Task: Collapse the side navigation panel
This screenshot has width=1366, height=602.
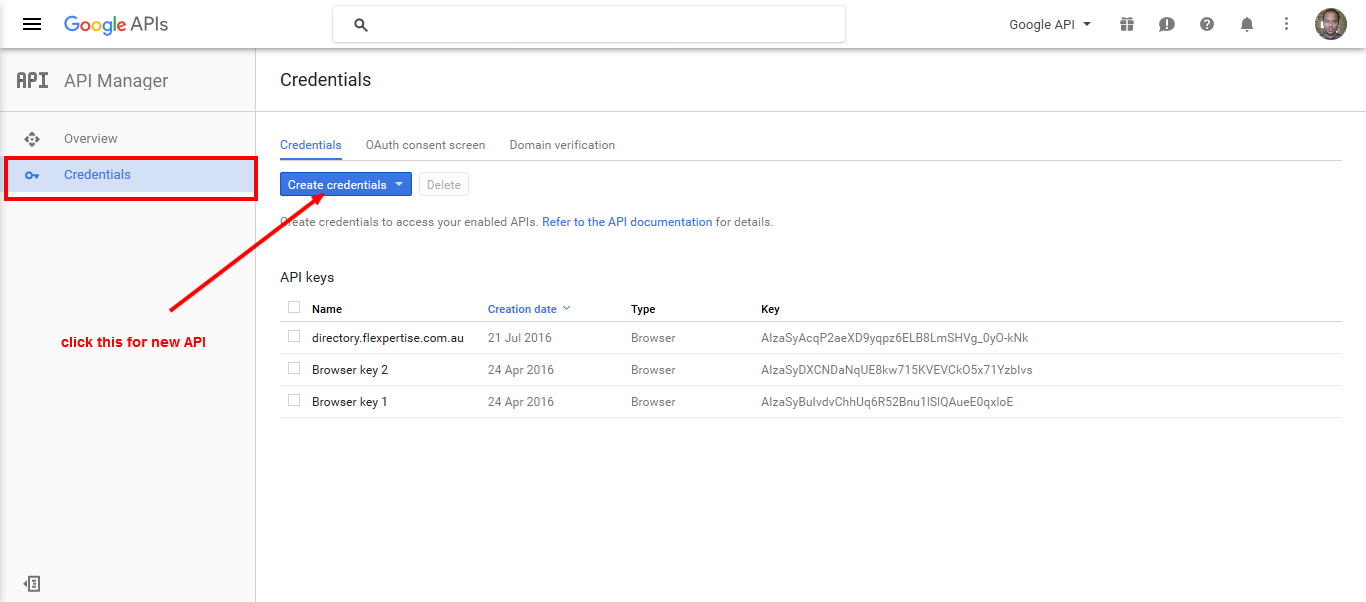Action: click(32, 583)
